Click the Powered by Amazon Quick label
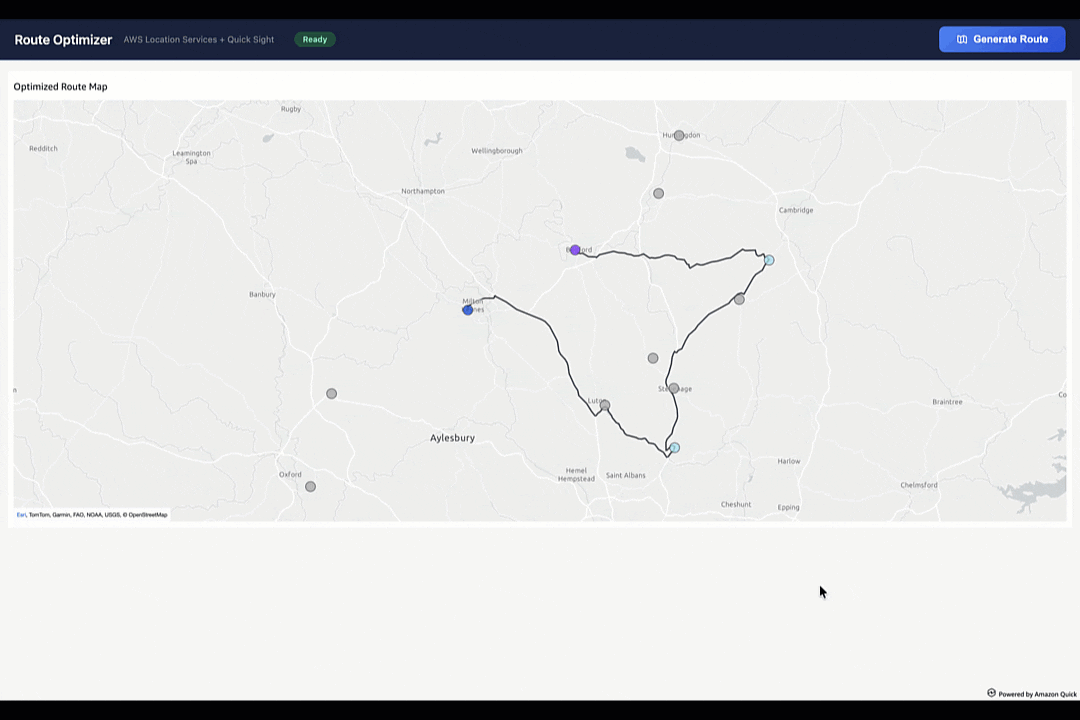 1037,694
